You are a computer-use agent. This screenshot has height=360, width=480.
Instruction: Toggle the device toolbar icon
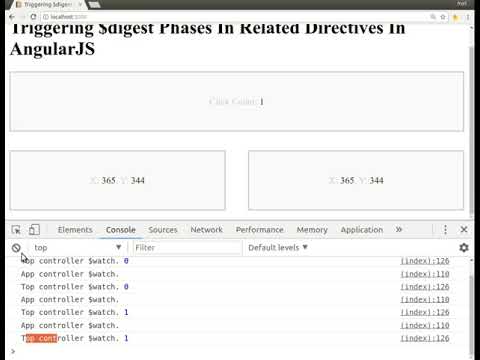click(x=34, y=230)
